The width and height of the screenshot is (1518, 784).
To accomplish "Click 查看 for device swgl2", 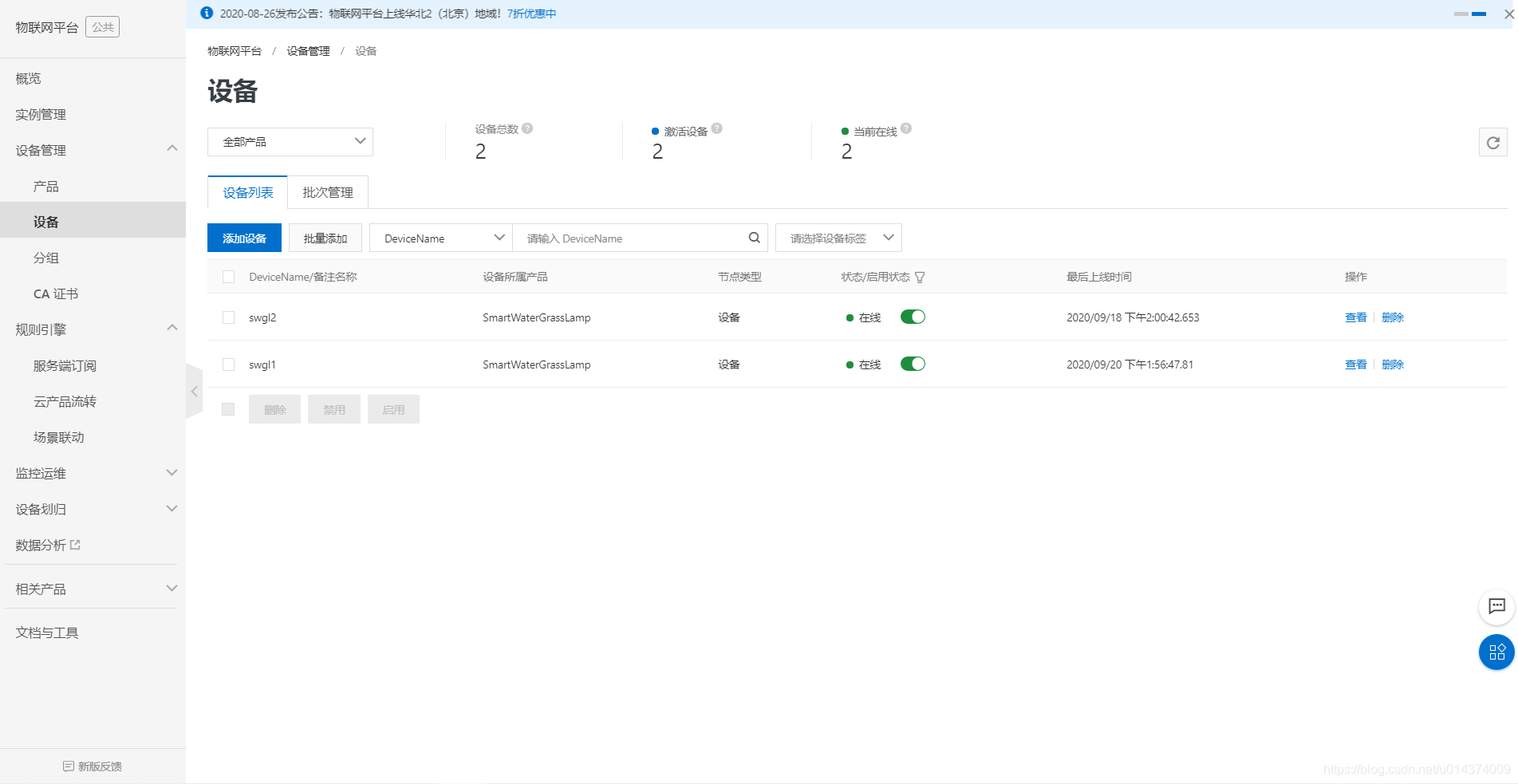I will 1355,317.
